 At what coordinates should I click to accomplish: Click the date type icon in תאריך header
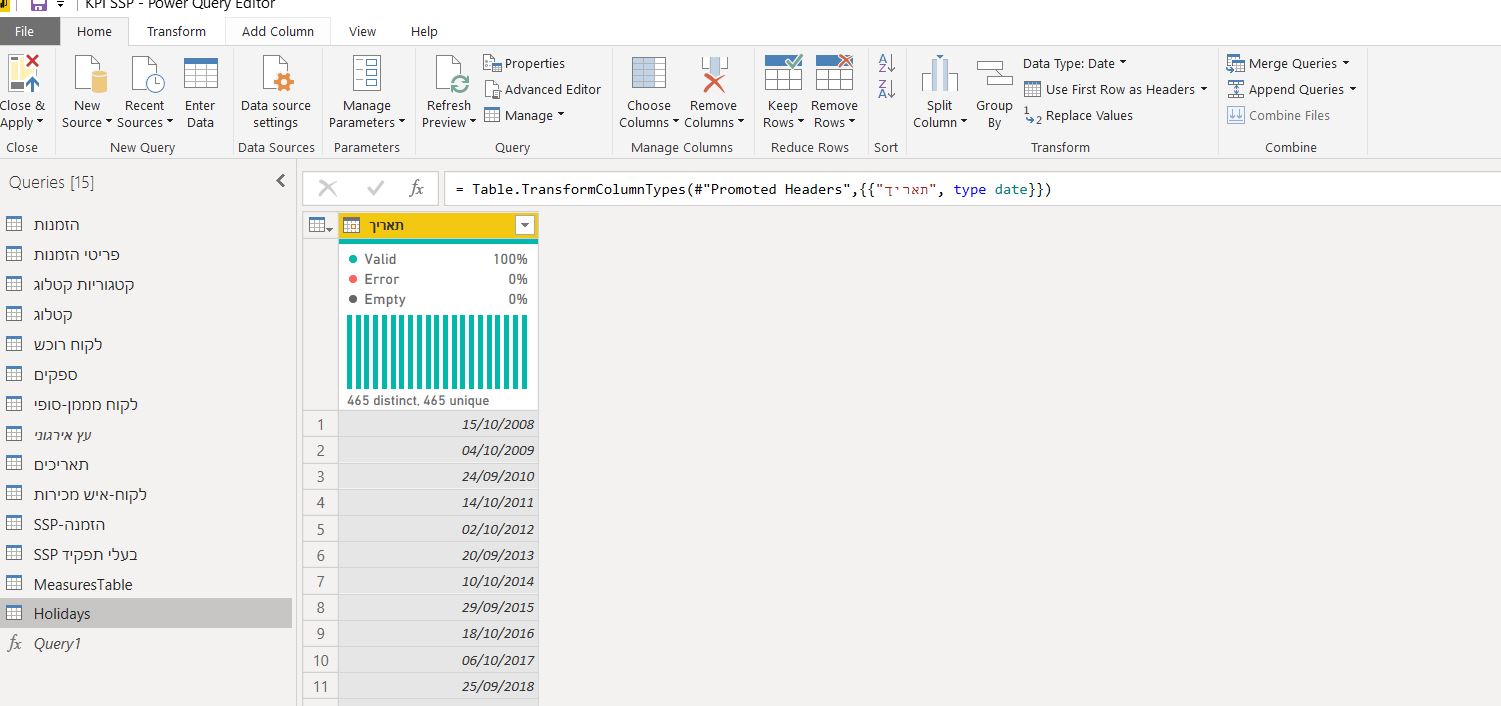352,226
